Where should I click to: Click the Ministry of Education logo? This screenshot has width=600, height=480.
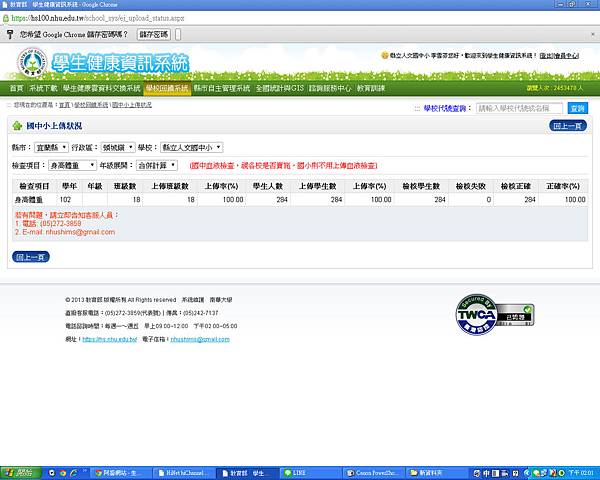[32, 62]
